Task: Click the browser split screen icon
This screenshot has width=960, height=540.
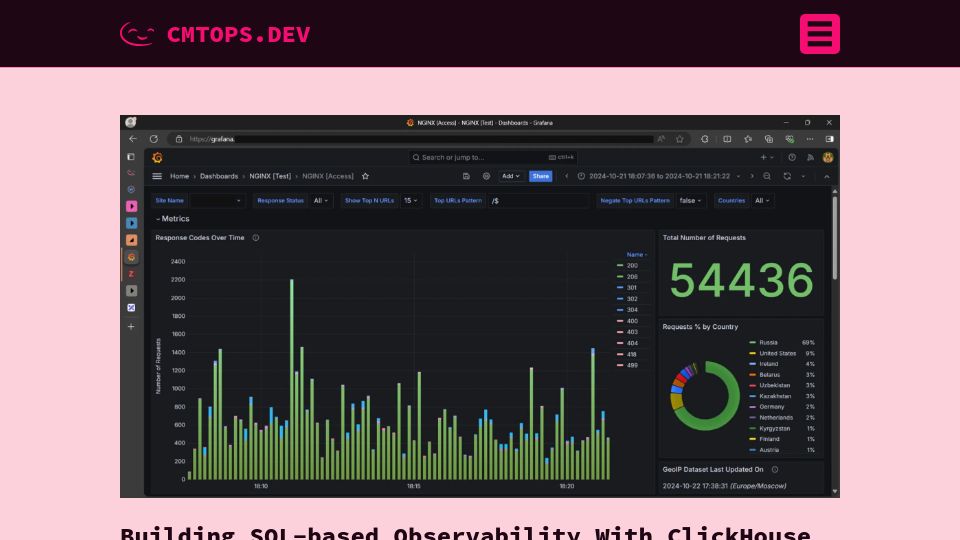Action: [727, 139]
